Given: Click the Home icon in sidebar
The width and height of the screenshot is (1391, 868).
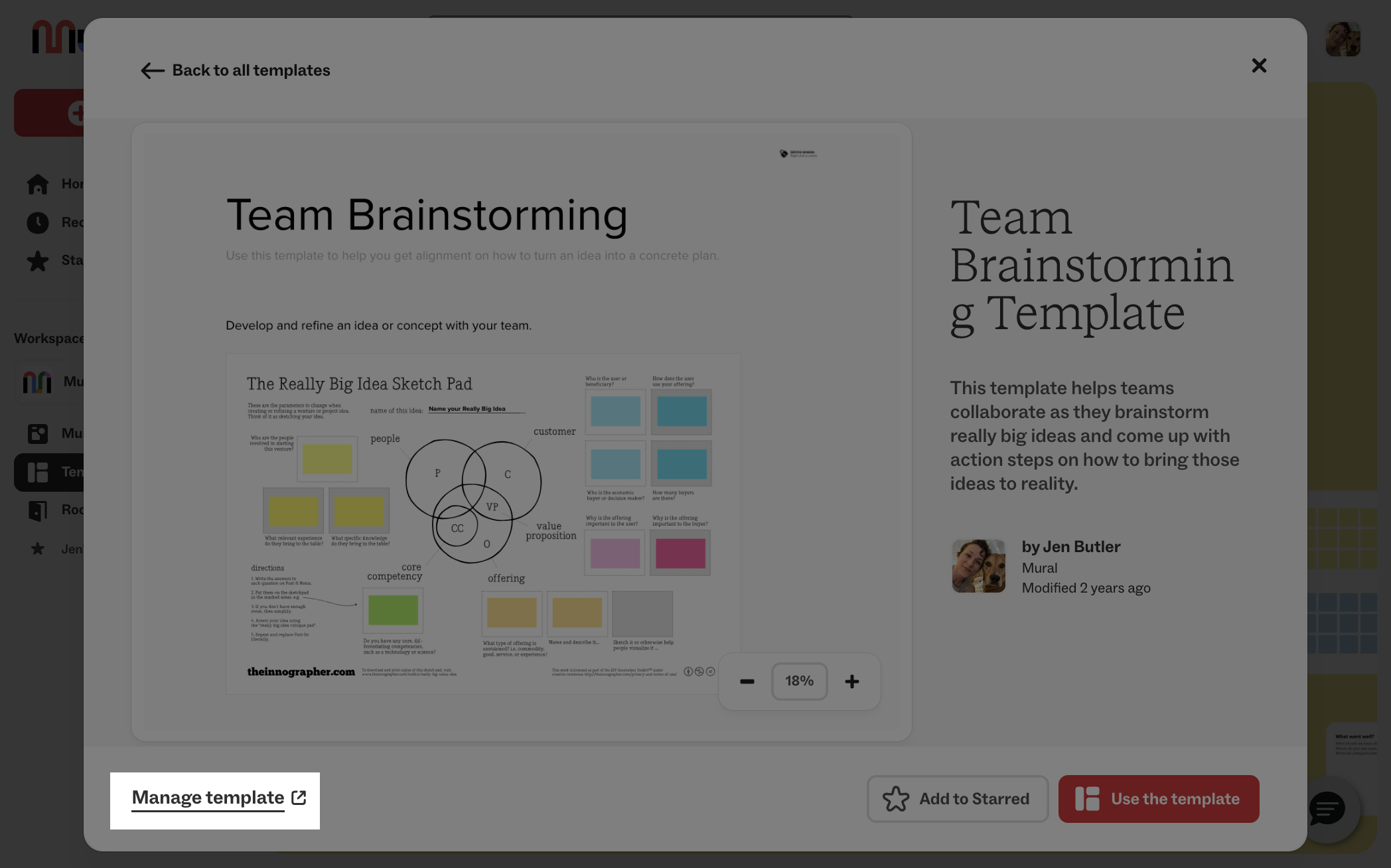Looking at the screenshot, I should click(x=38, y=184).
